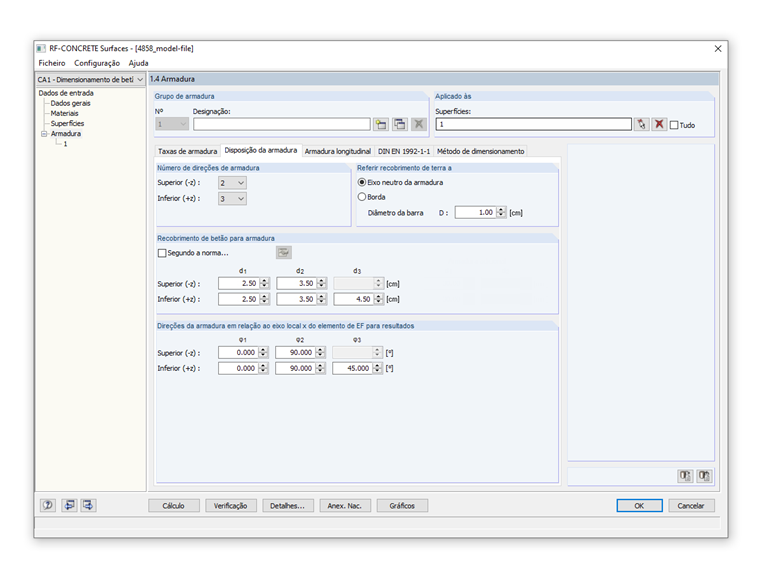Click the Verificação button
This screenshot has height=570, width=760.
(231, 506)
